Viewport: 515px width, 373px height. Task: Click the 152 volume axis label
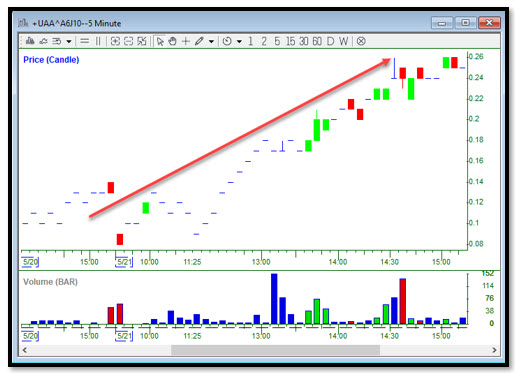pyautogui.click(x=488, y=274)
